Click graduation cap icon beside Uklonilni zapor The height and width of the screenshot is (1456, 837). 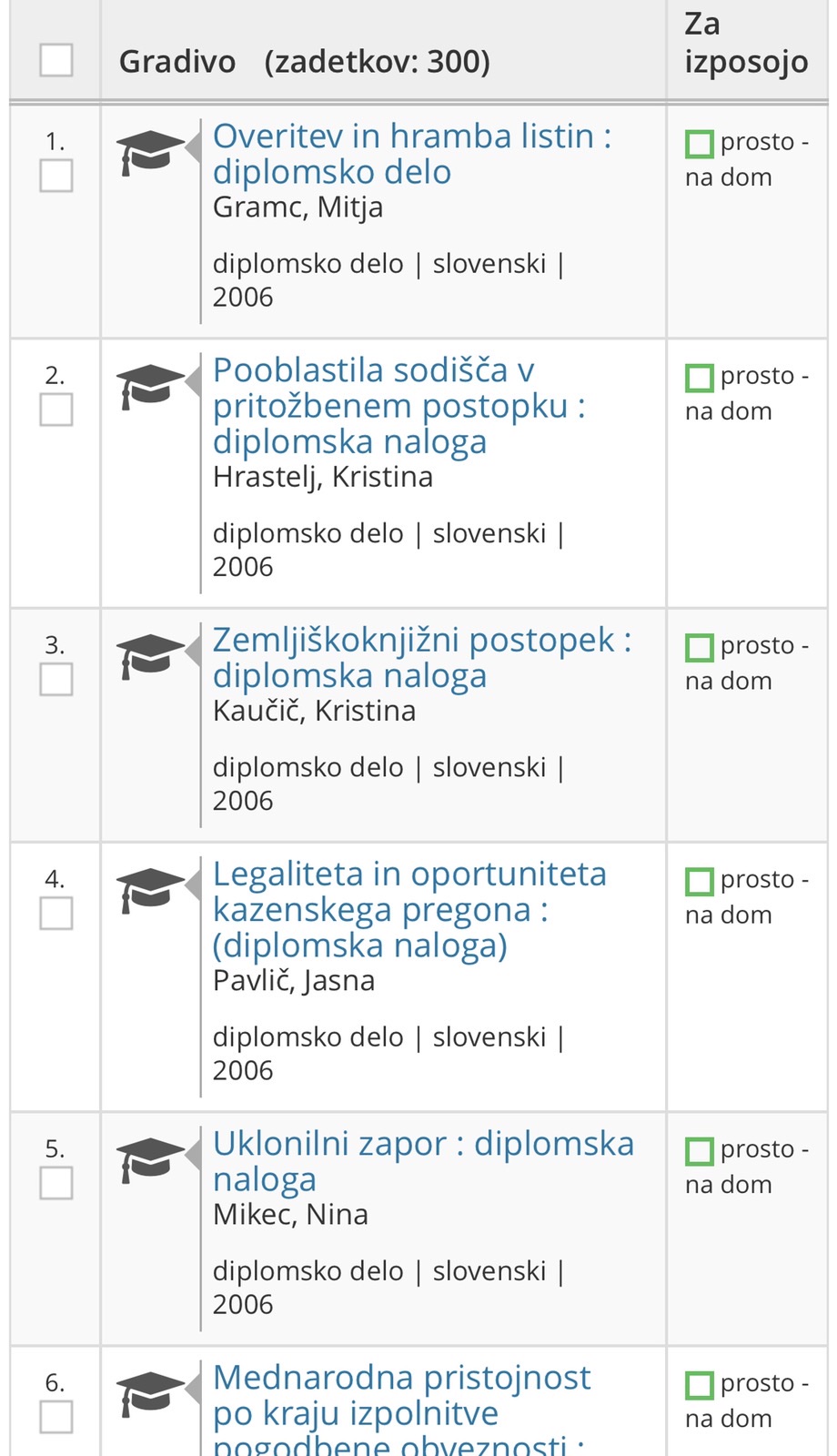(x=150, y=1160)
